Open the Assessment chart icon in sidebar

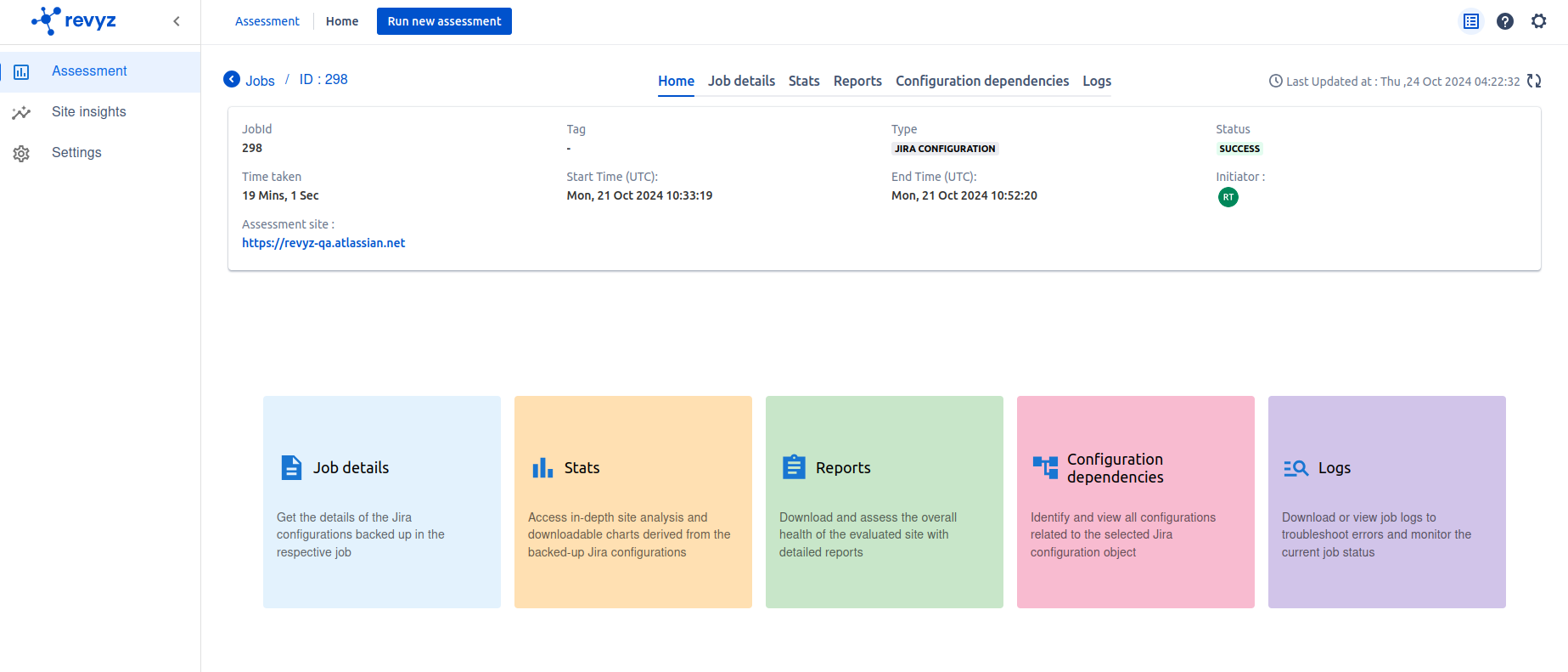click(22, 72)
